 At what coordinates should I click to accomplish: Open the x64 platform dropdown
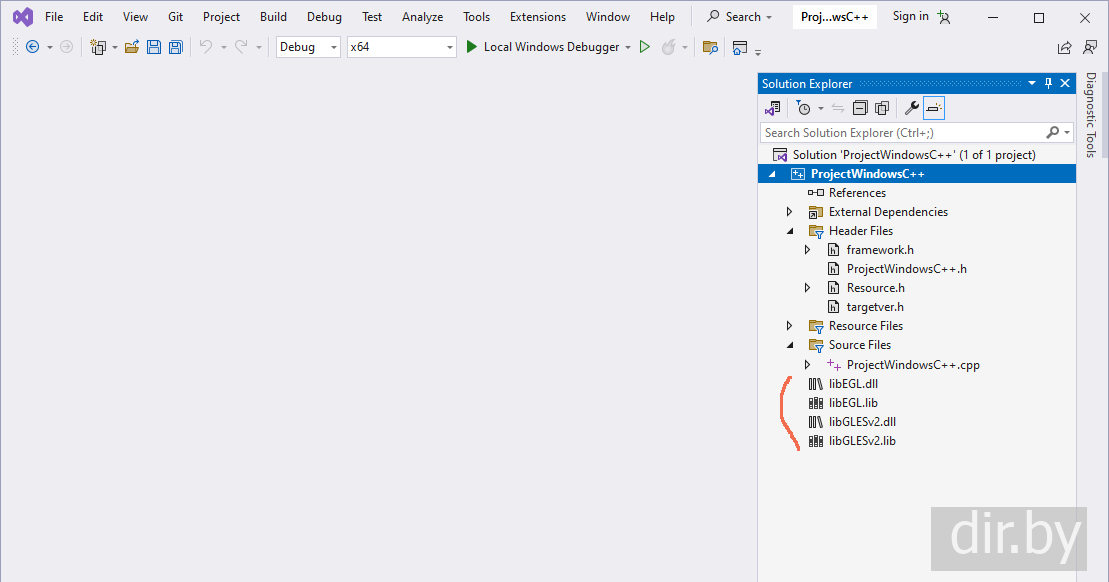[401, 47]
